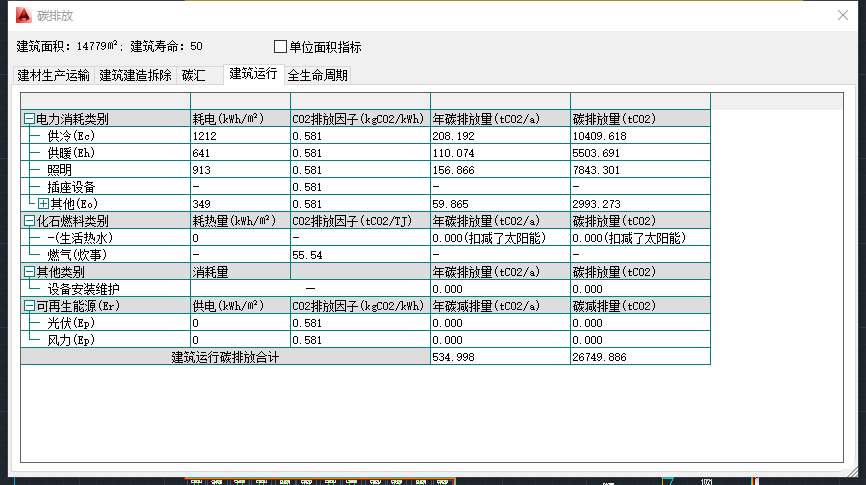Switch to the 全生命周期 tab

pyautogui.click(x=317, y=75)
